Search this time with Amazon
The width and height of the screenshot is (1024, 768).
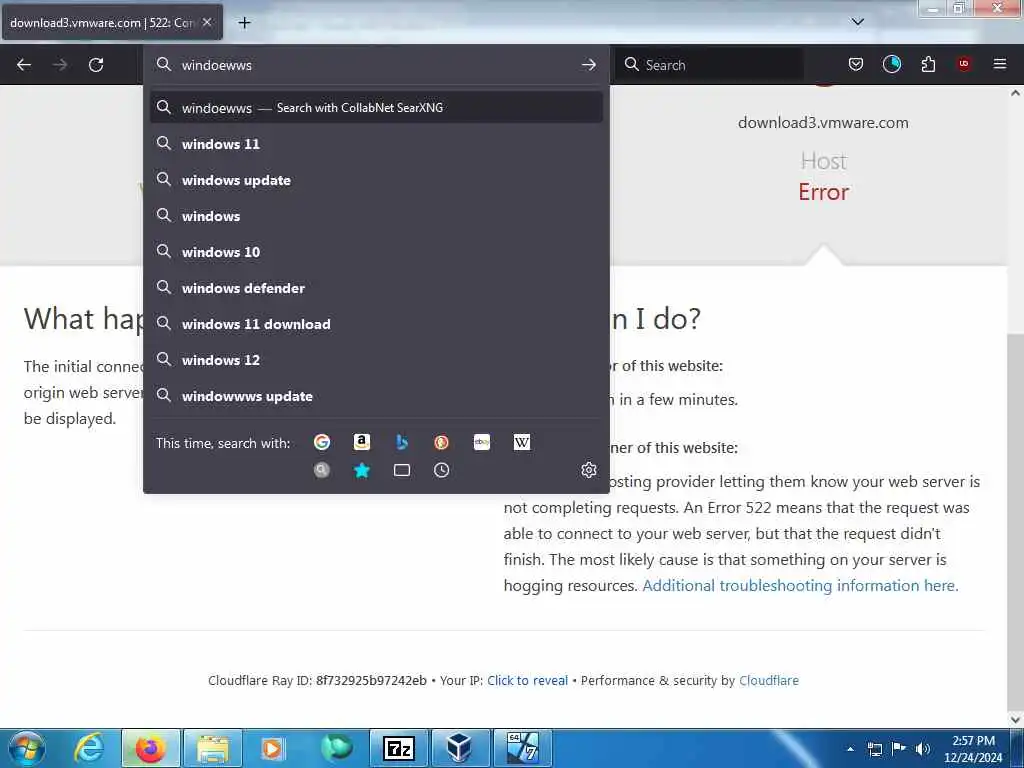click(x=362, y=442)
